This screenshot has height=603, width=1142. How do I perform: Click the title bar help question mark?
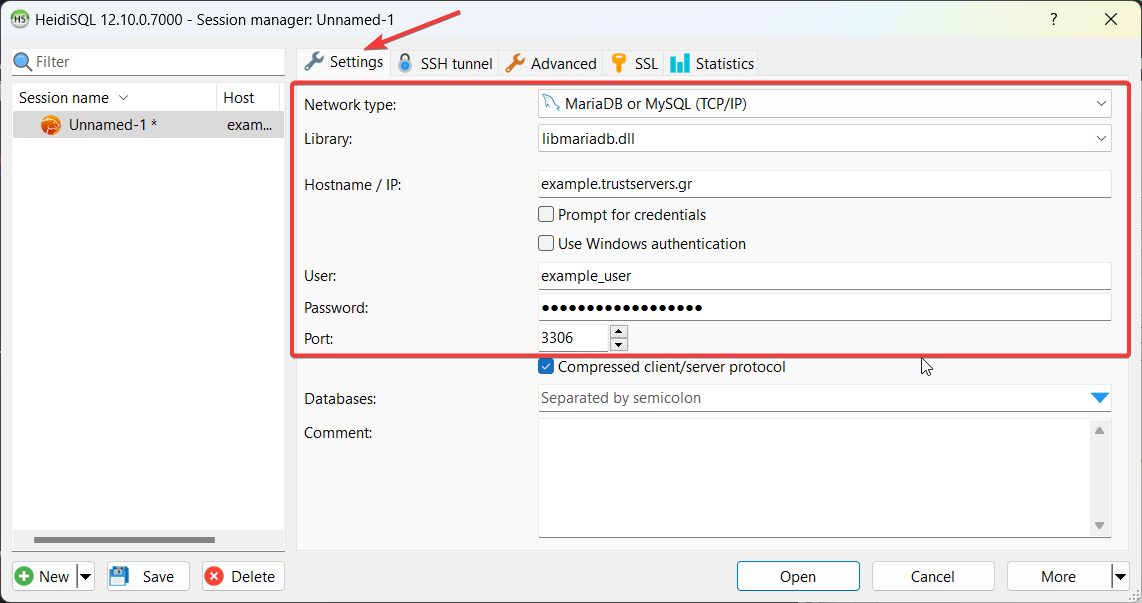point(1054,19)
